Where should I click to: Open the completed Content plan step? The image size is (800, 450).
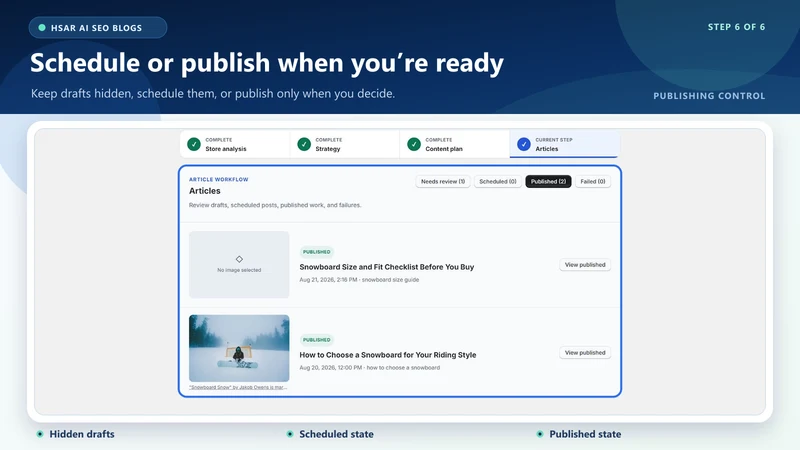pos(455,144)
